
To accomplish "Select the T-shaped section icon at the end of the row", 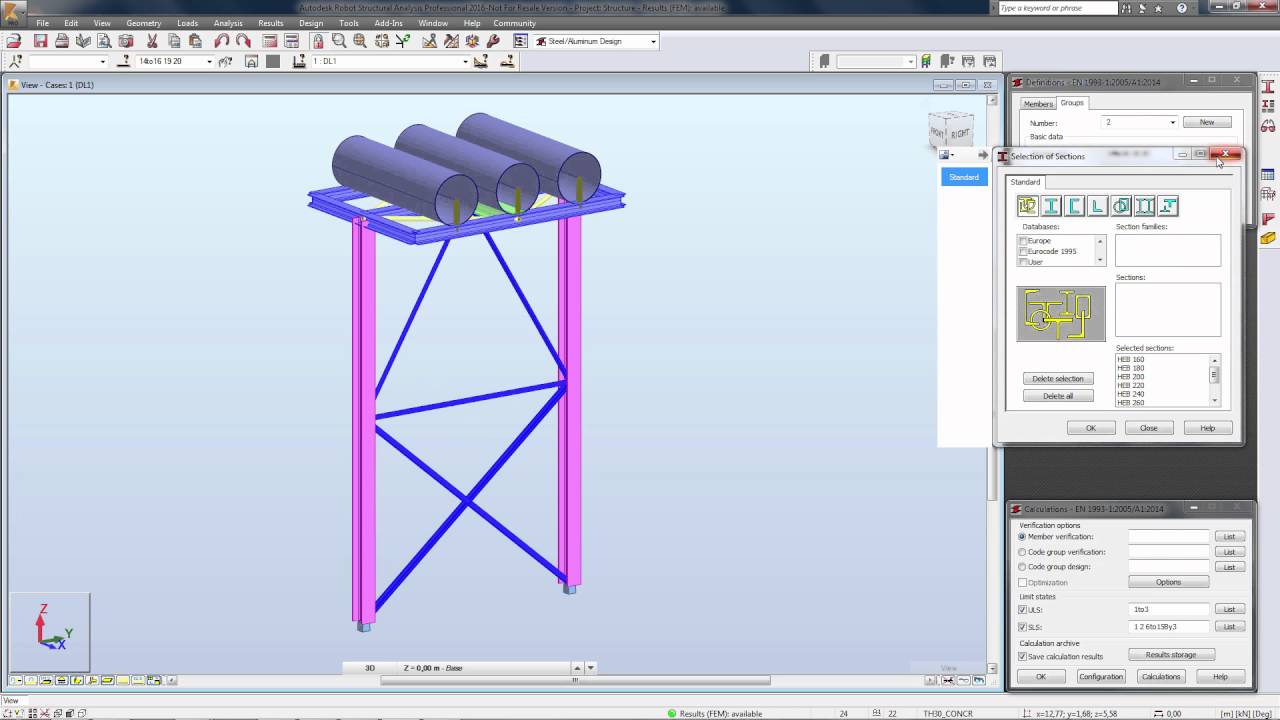I will (1168, 206).
